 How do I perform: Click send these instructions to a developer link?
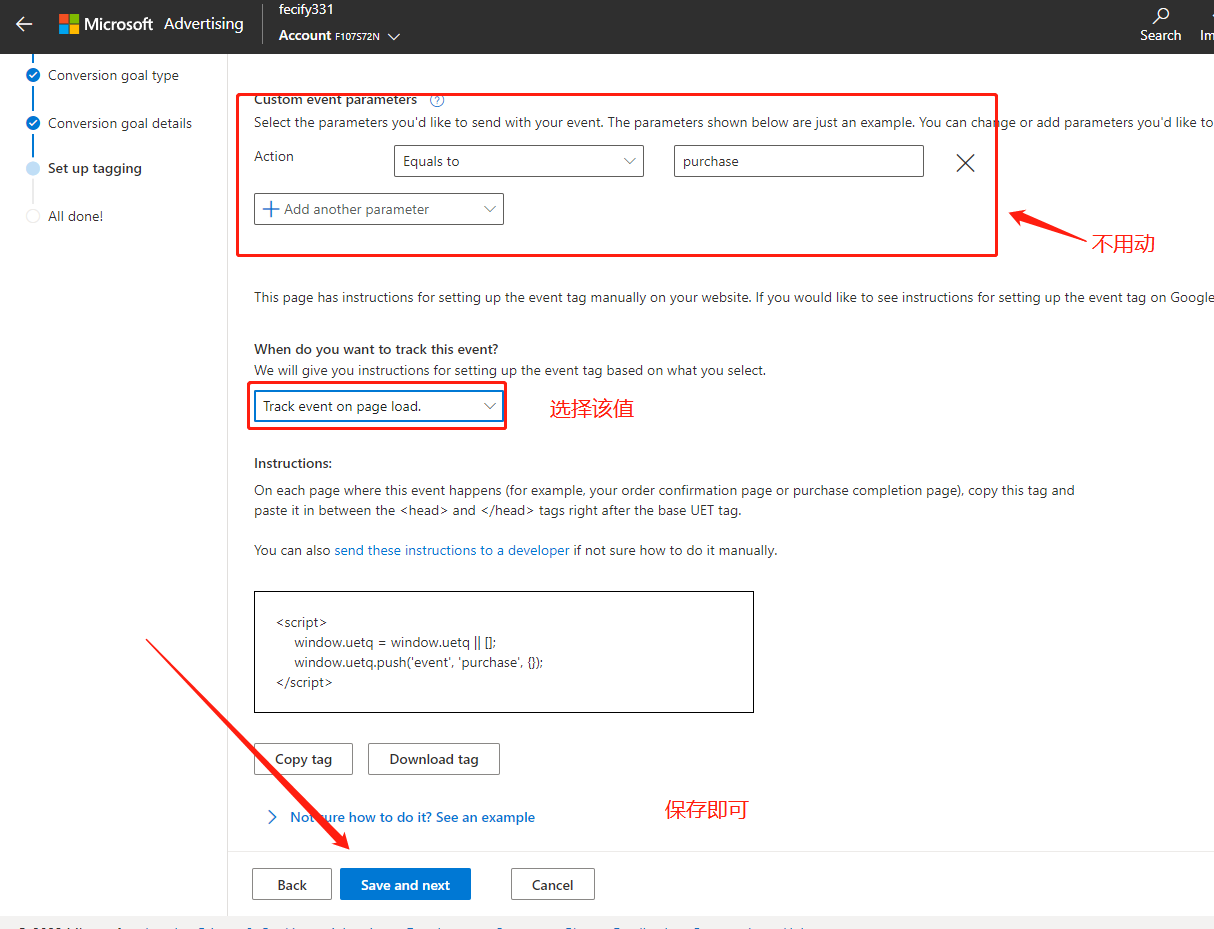click(x=452, y=550)
